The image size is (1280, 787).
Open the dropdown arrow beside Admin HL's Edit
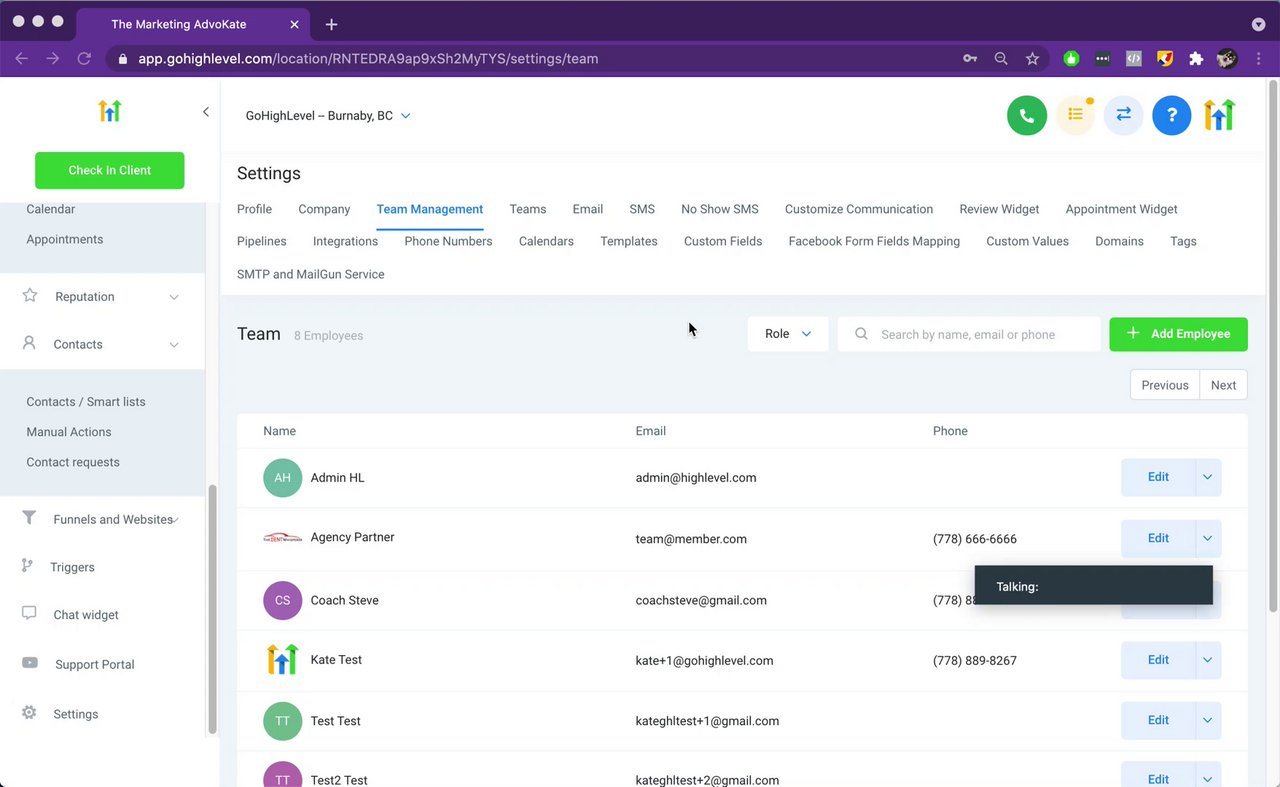coord(1208,477)
